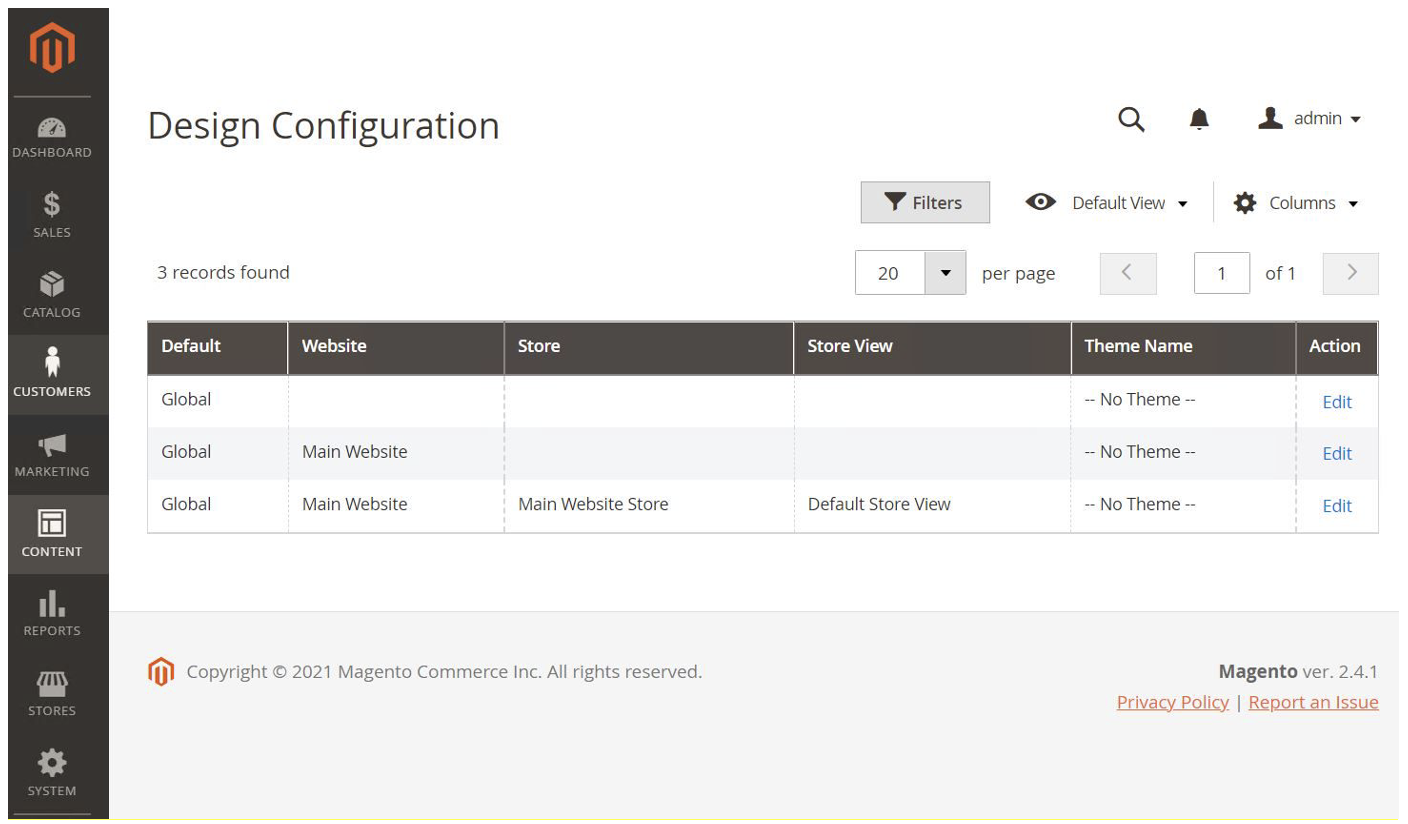
Task: Click the current page number field
Action: pyautogui.click(x=1221, y=273)
